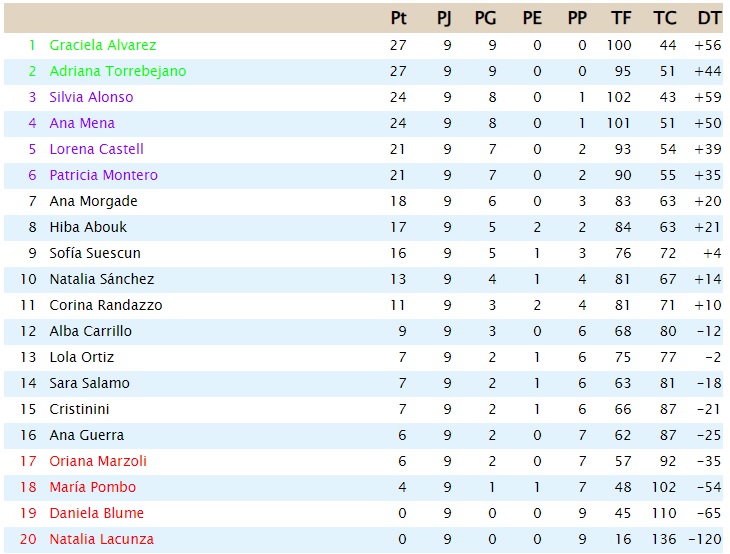
Task: Click Natalia Sánchez in tenth position
Action: 101,279
